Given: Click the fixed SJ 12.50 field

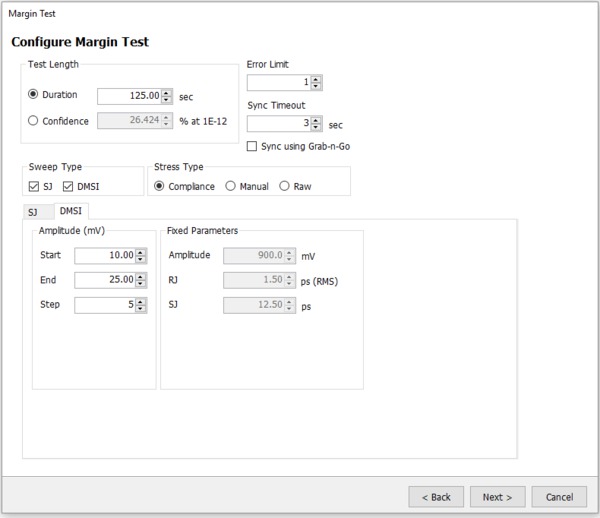Looking at the screenshot, I should 254,305.
